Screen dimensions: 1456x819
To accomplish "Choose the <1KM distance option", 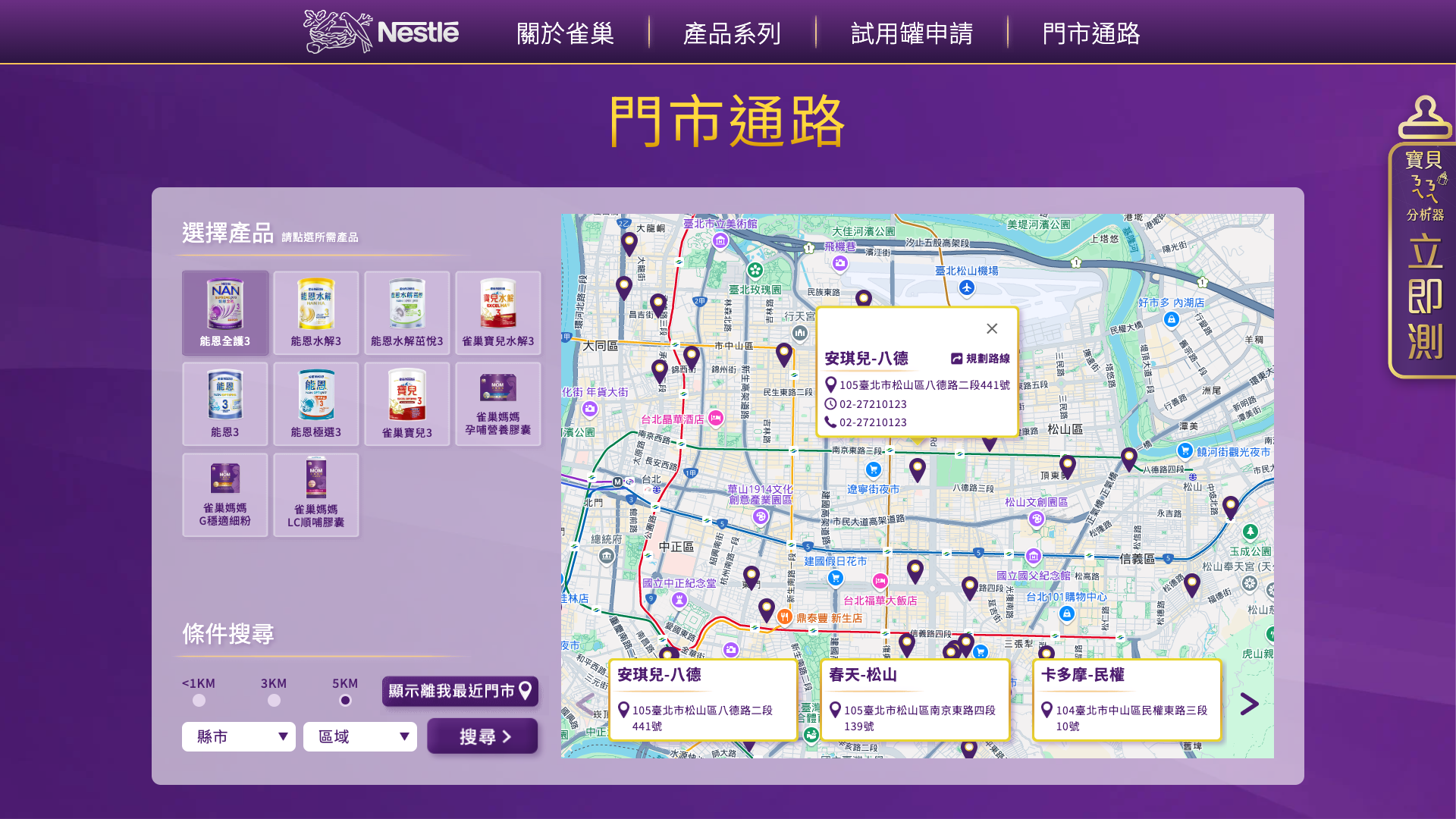I will point(199,700).
